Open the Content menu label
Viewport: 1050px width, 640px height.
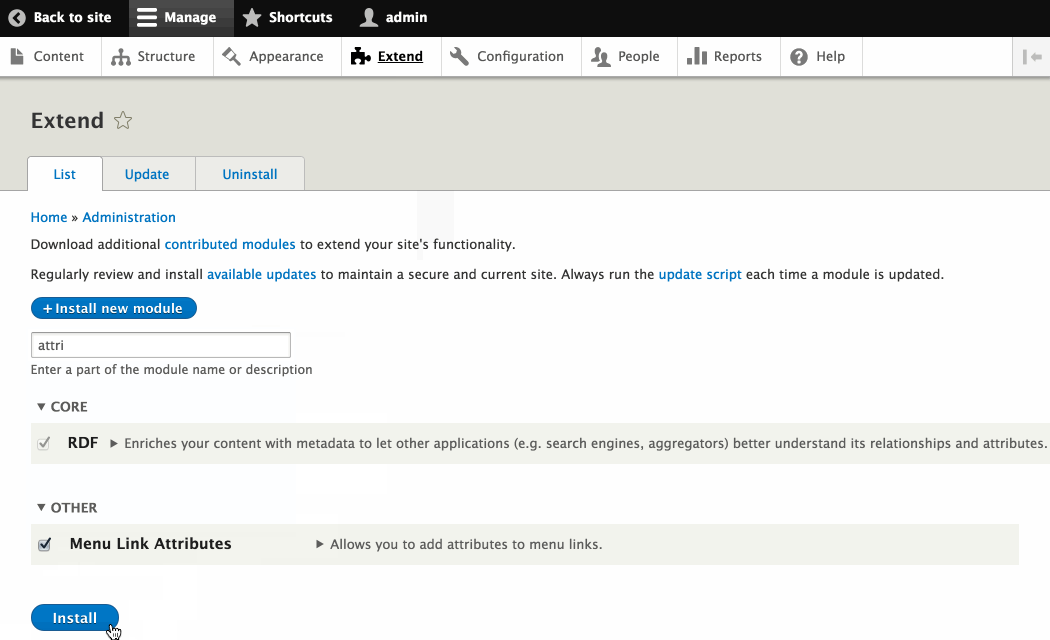(59, 56)
